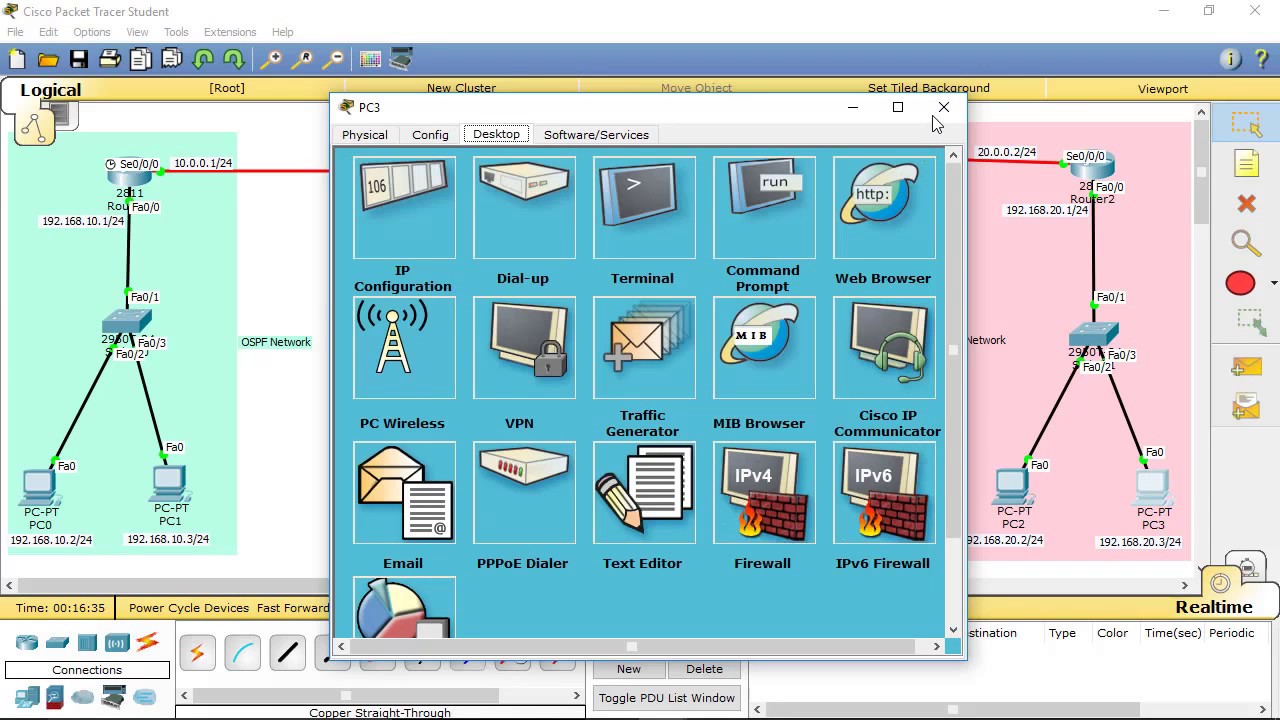Screen dimensions: 1280x720
Task: Switch to Realtime mode tab
Action: click(1214, 607)
